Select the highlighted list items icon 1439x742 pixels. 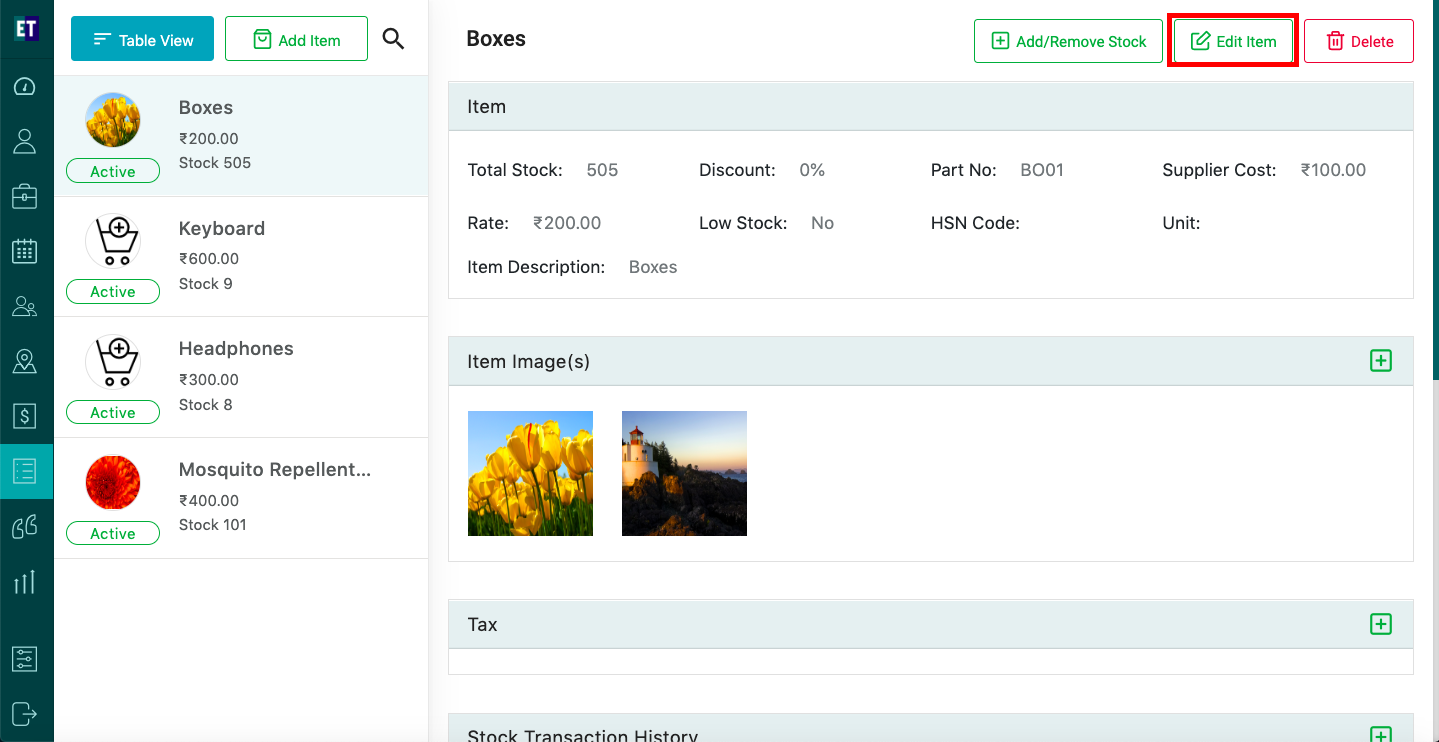[25, 471]
